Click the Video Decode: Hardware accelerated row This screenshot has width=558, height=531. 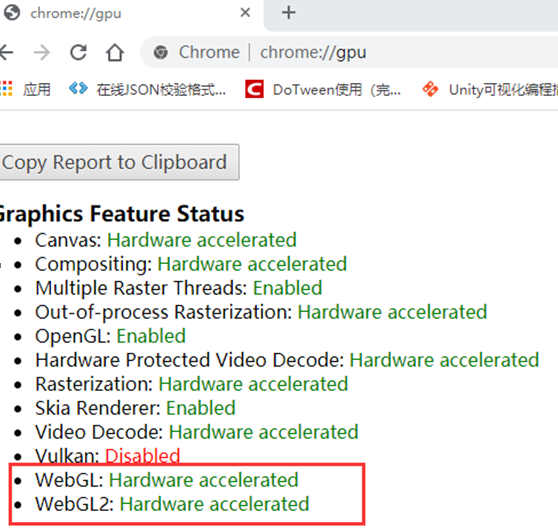coord(197,432)
